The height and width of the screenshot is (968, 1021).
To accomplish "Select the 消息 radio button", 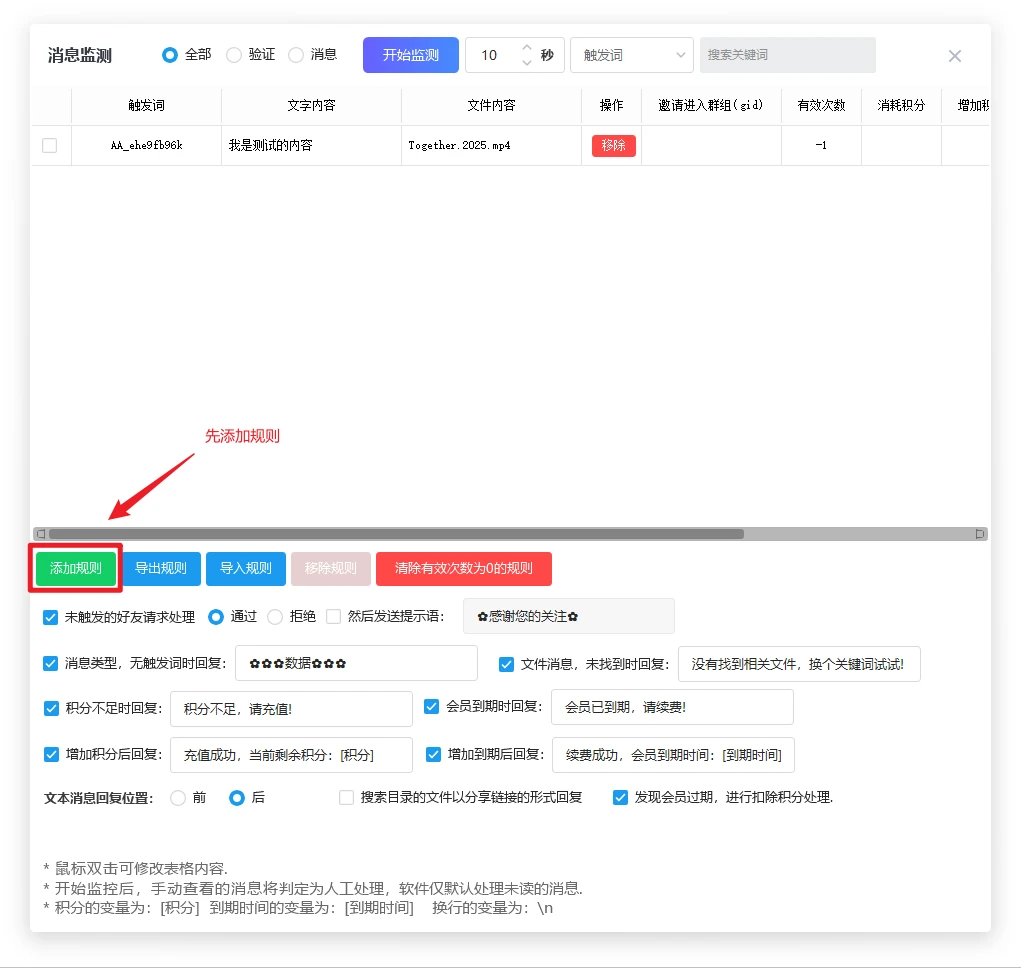I will point(296,55).
